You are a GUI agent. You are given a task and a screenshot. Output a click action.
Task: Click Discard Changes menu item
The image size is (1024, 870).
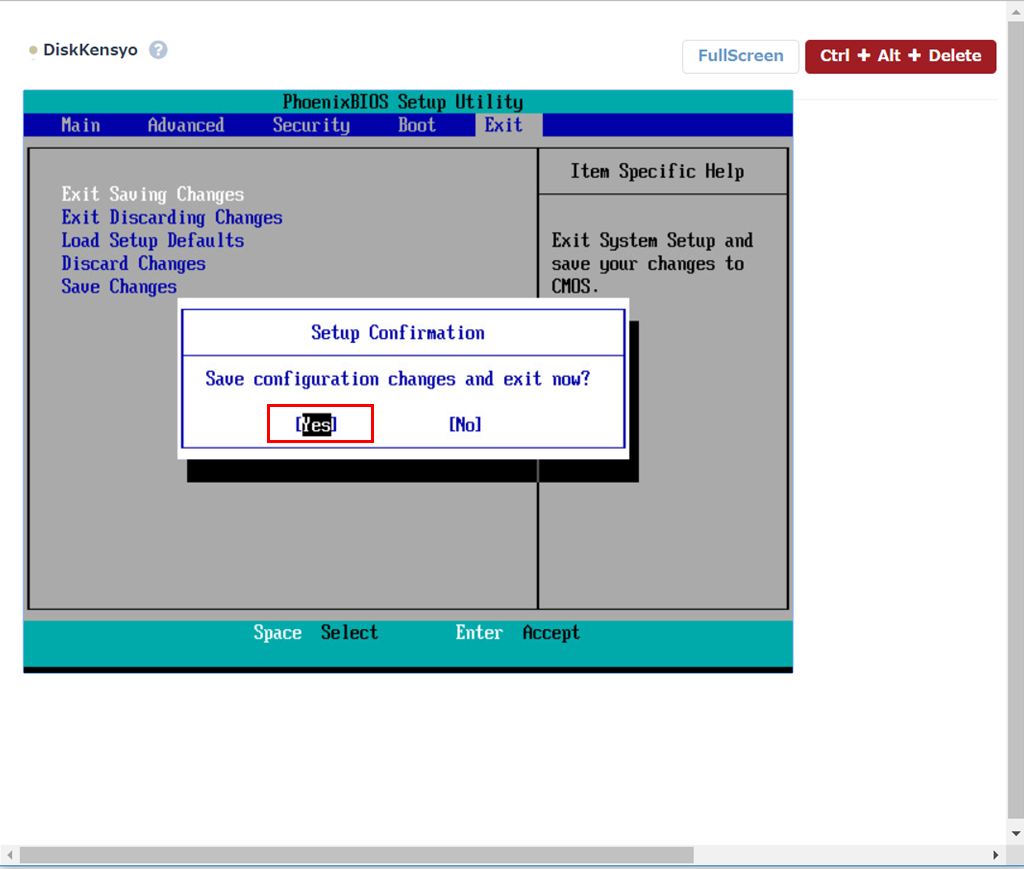133,263
